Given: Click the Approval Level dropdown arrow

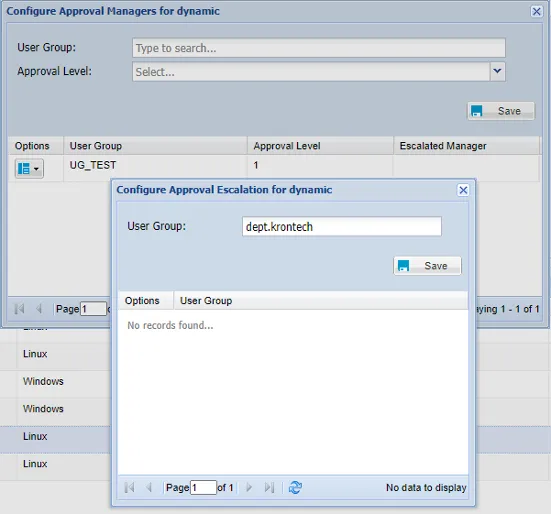Looking at the screenshot, I should click(x=497, y=71).
